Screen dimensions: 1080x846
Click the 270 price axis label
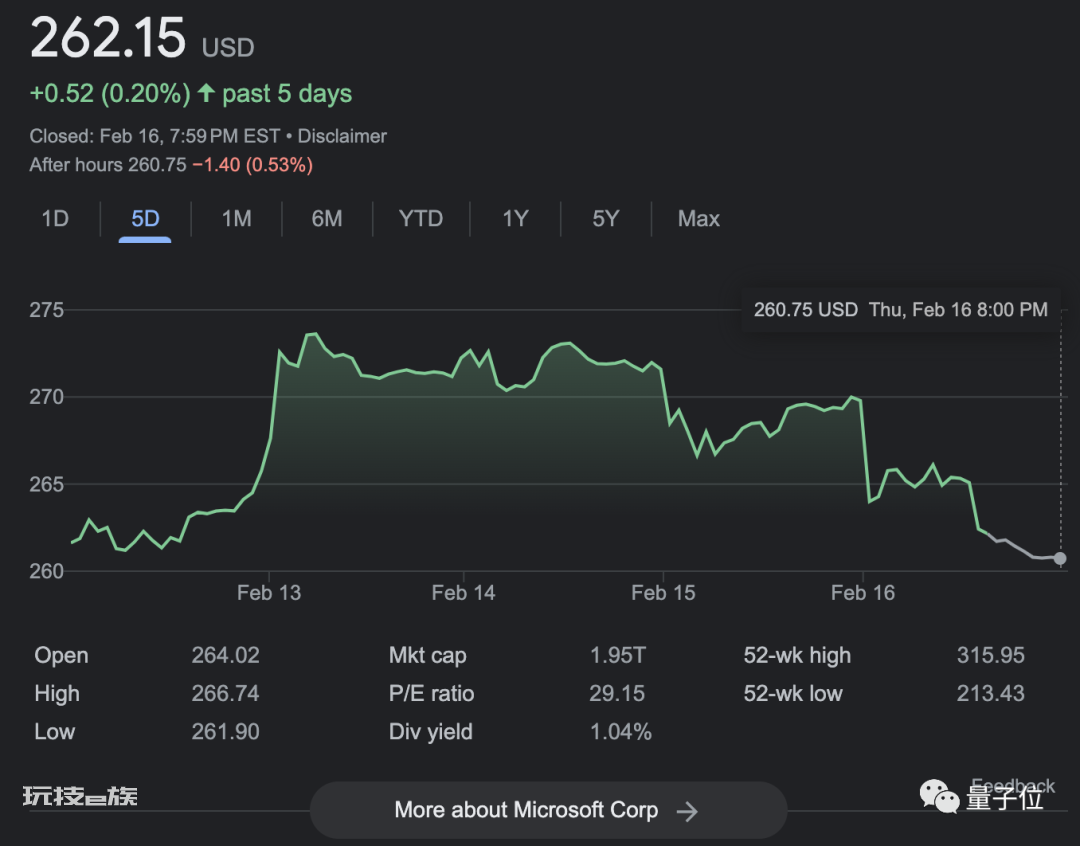pyautogui.click(x=46, y=397)
